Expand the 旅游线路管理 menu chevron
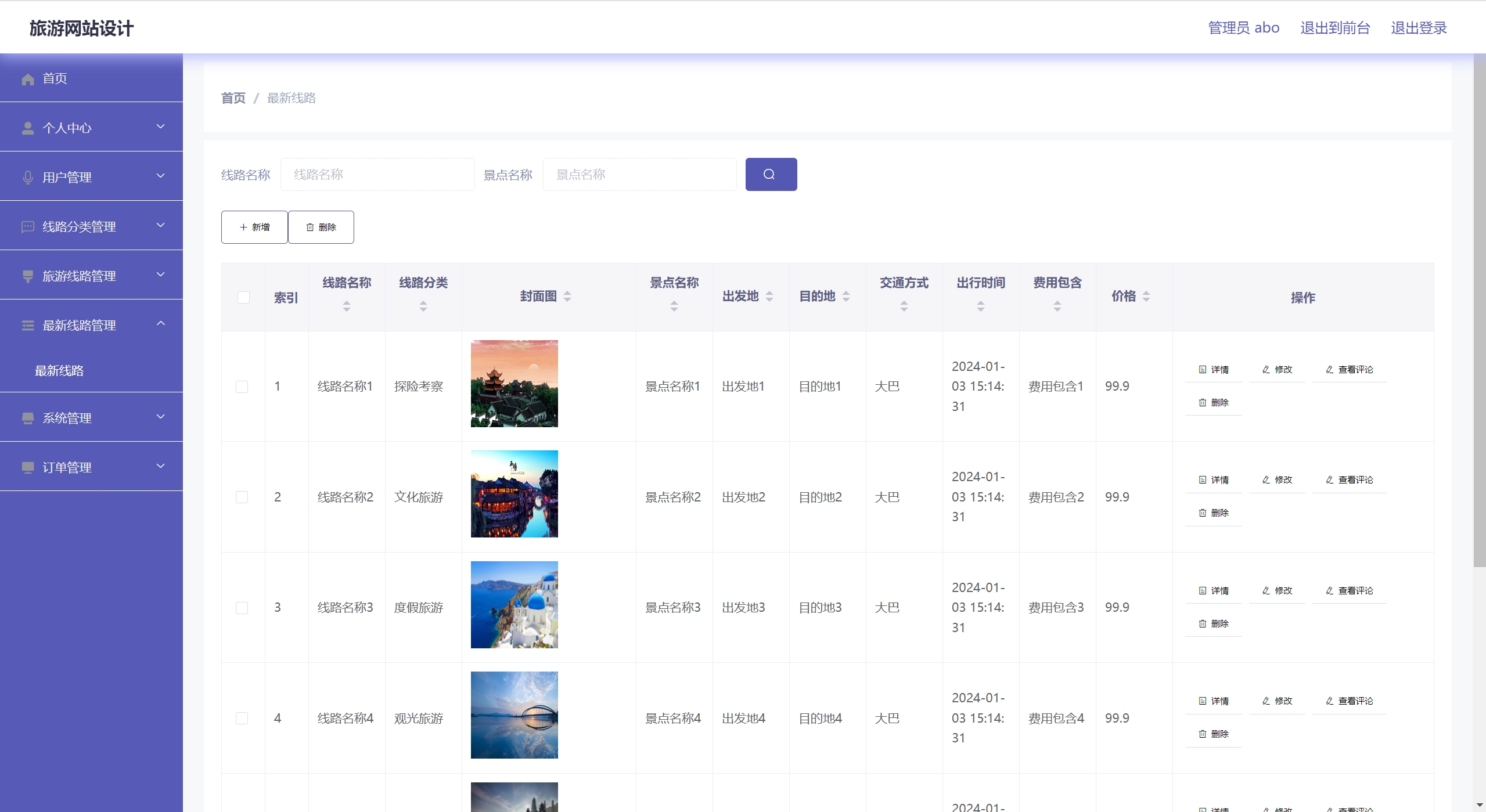The height and width of the screenshot is (812, 1486). 161,275
